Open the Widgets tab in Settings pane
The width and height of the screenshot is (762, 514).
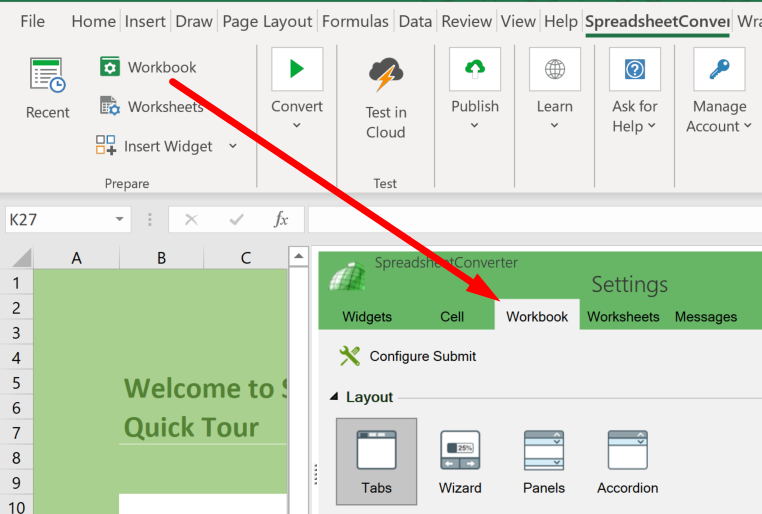tap(367, 316)
